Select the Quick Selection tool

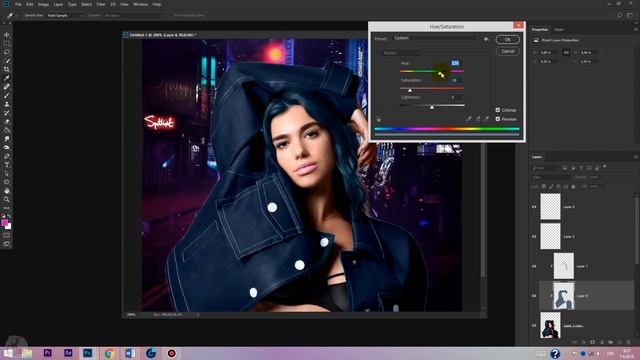tap(7, 61)
